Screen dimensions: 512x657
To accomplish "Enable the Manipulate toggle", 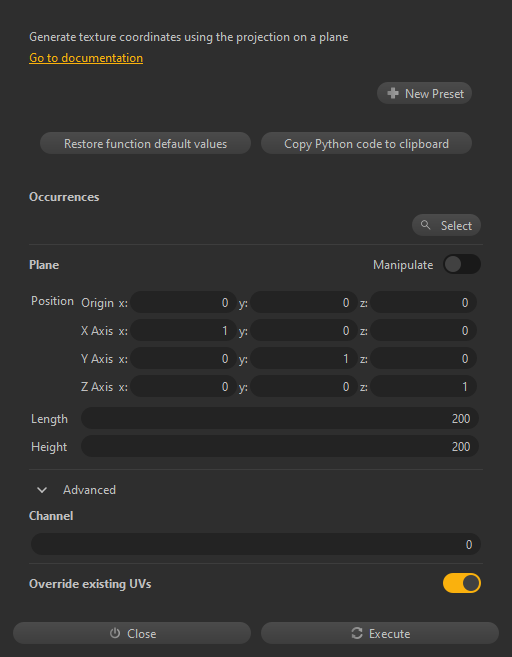I will 462,264.
